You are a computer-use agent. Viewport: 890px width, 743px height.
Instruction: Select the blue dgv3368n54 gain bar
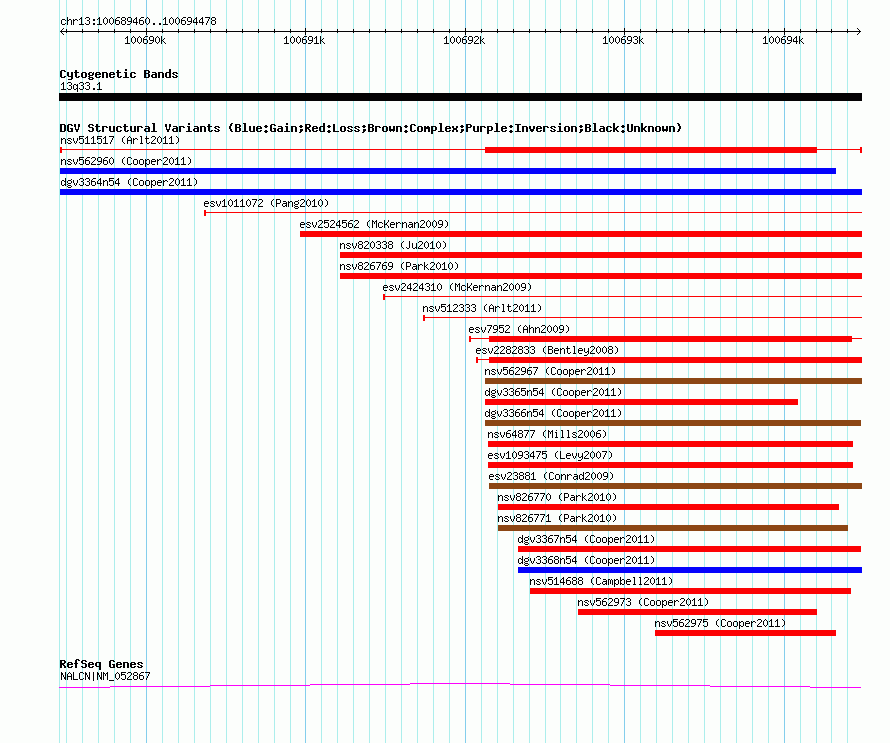(690, 570)
